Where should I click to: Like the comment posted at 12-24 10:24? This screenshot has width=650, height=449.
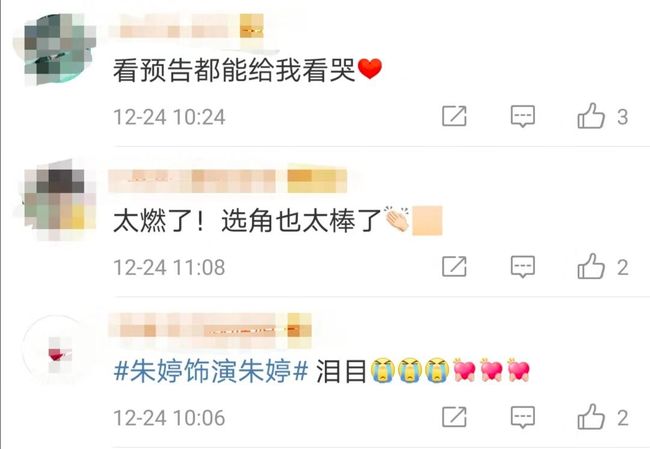(591, 116)
